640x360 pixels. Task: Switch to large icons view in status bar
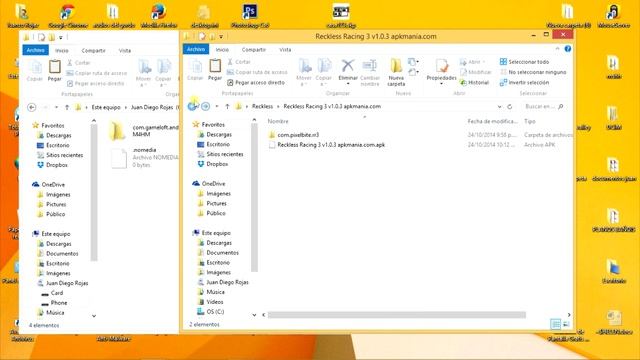566,324
